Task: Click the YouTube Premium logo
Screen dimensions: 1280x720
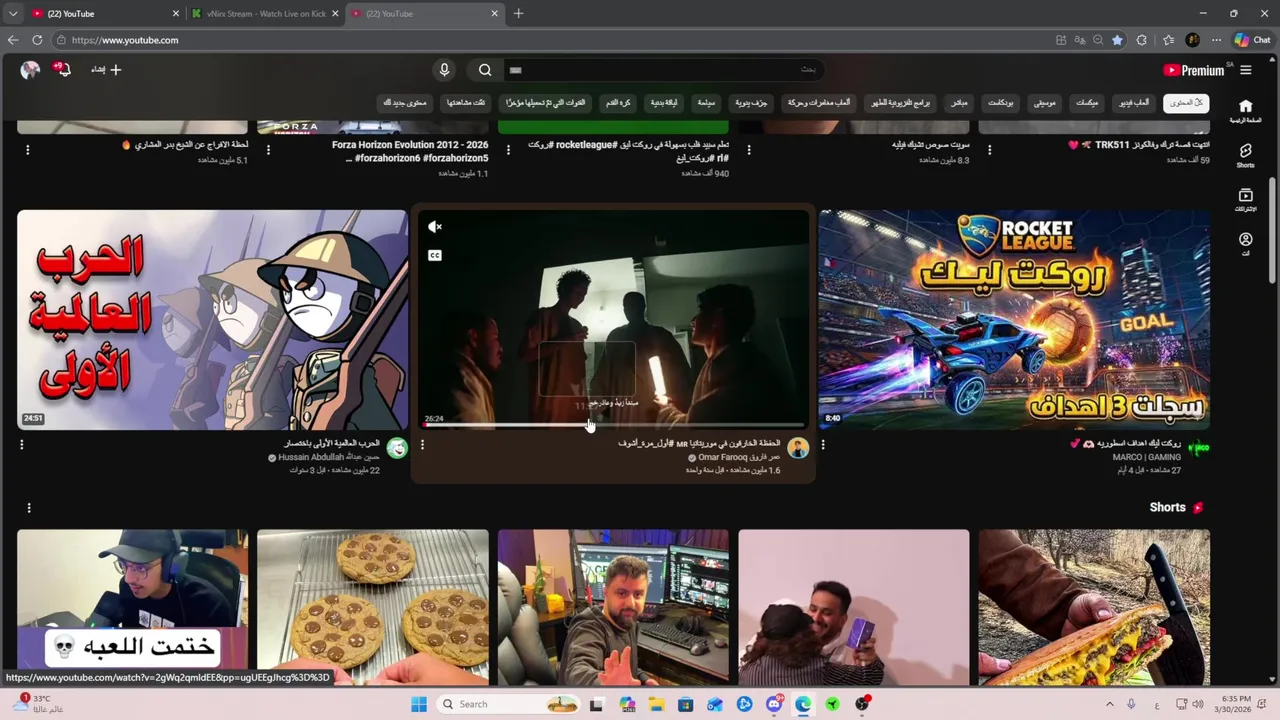Action: pos(1194,70)
